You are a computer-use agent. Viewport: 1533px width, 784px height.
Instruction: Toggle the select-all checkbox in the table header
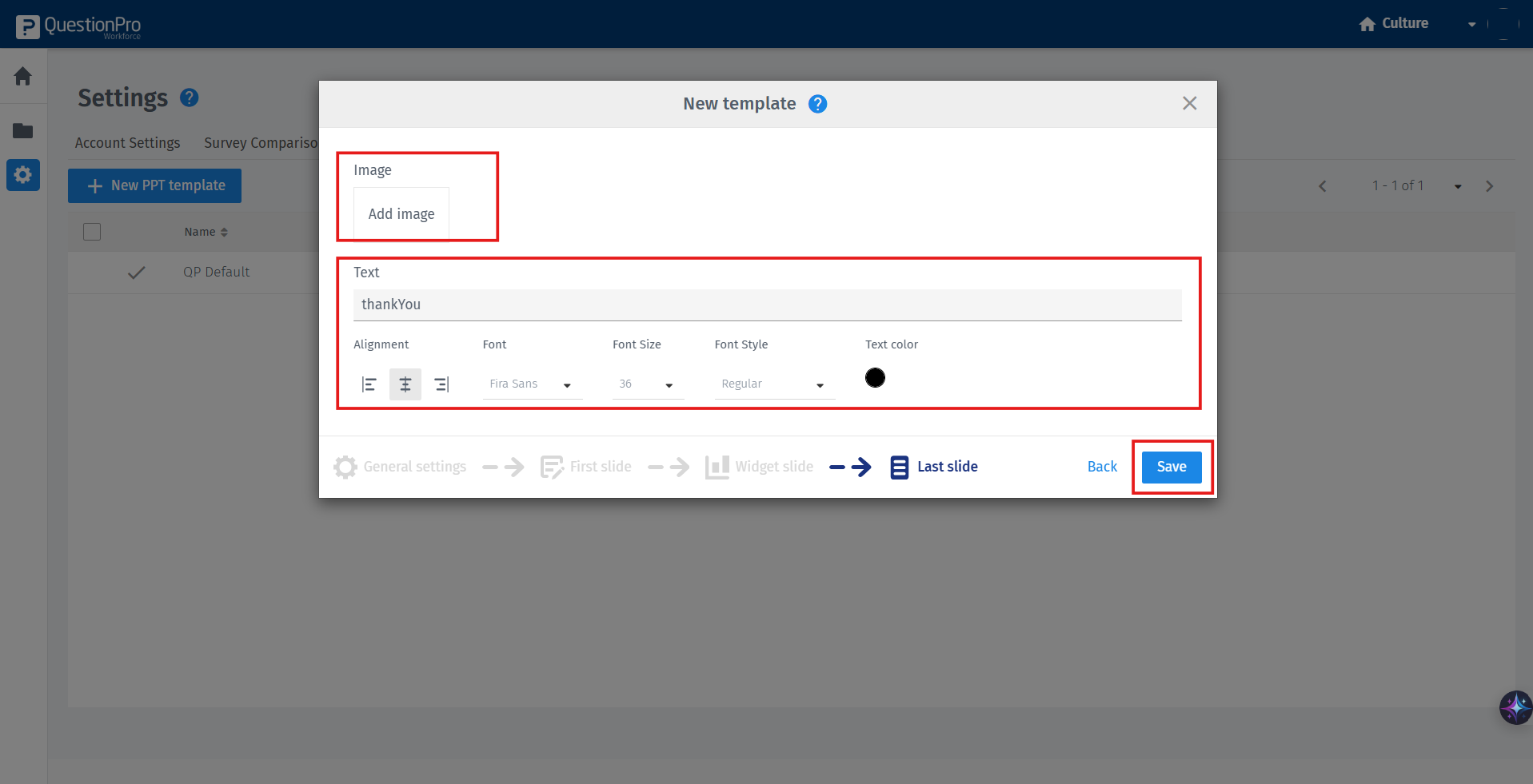(91, 231)
